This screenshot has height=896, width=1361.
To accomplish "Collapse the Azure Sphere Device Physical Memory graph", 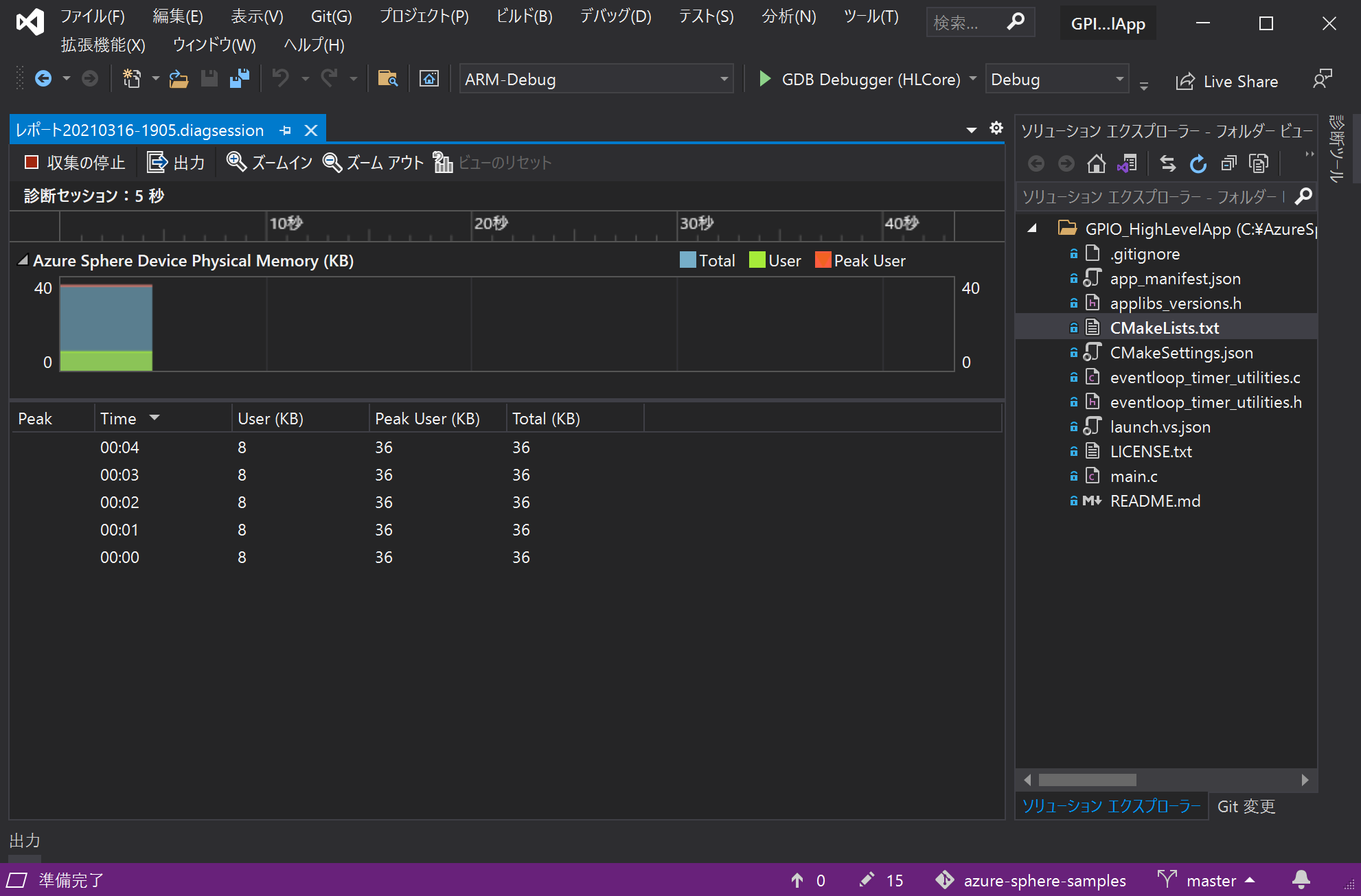I will pyautogui.click(x=23, y=260).
